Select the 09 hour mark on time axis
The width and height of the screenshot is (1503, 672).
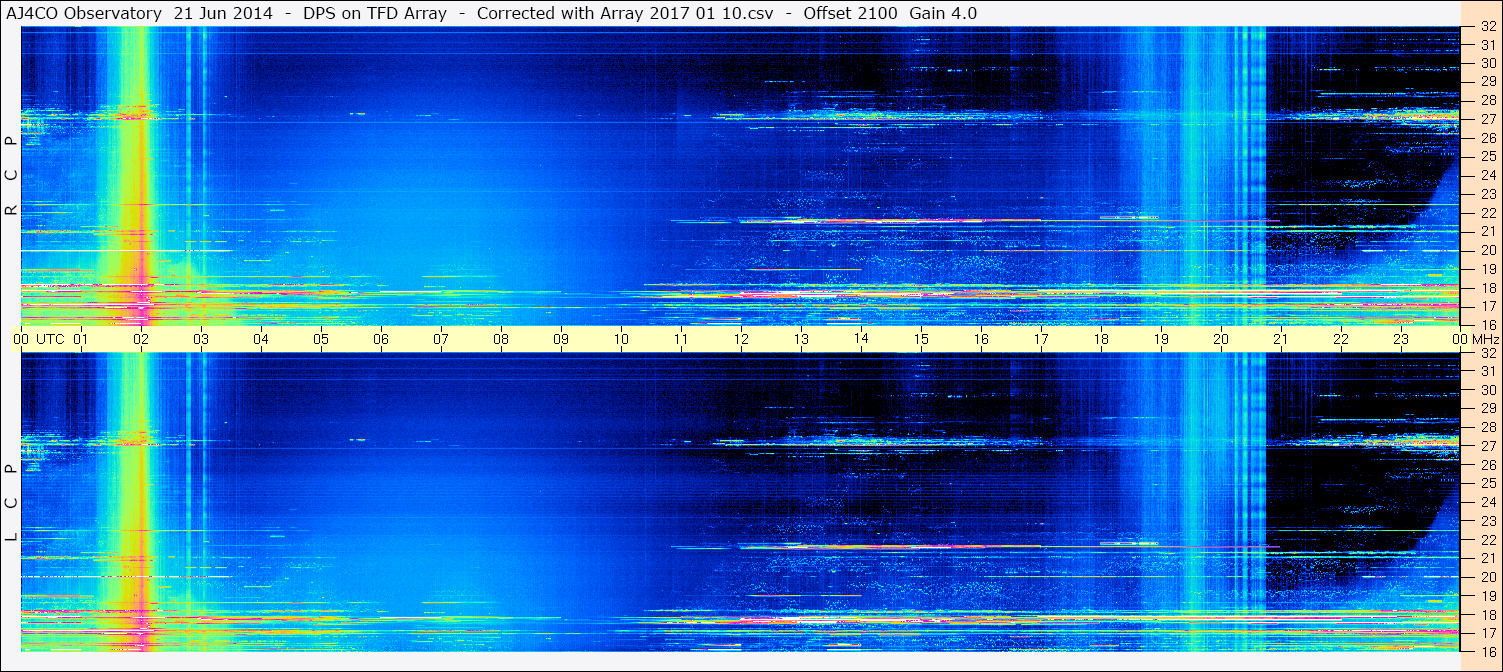pyautogui.click(x=561, y=339)
